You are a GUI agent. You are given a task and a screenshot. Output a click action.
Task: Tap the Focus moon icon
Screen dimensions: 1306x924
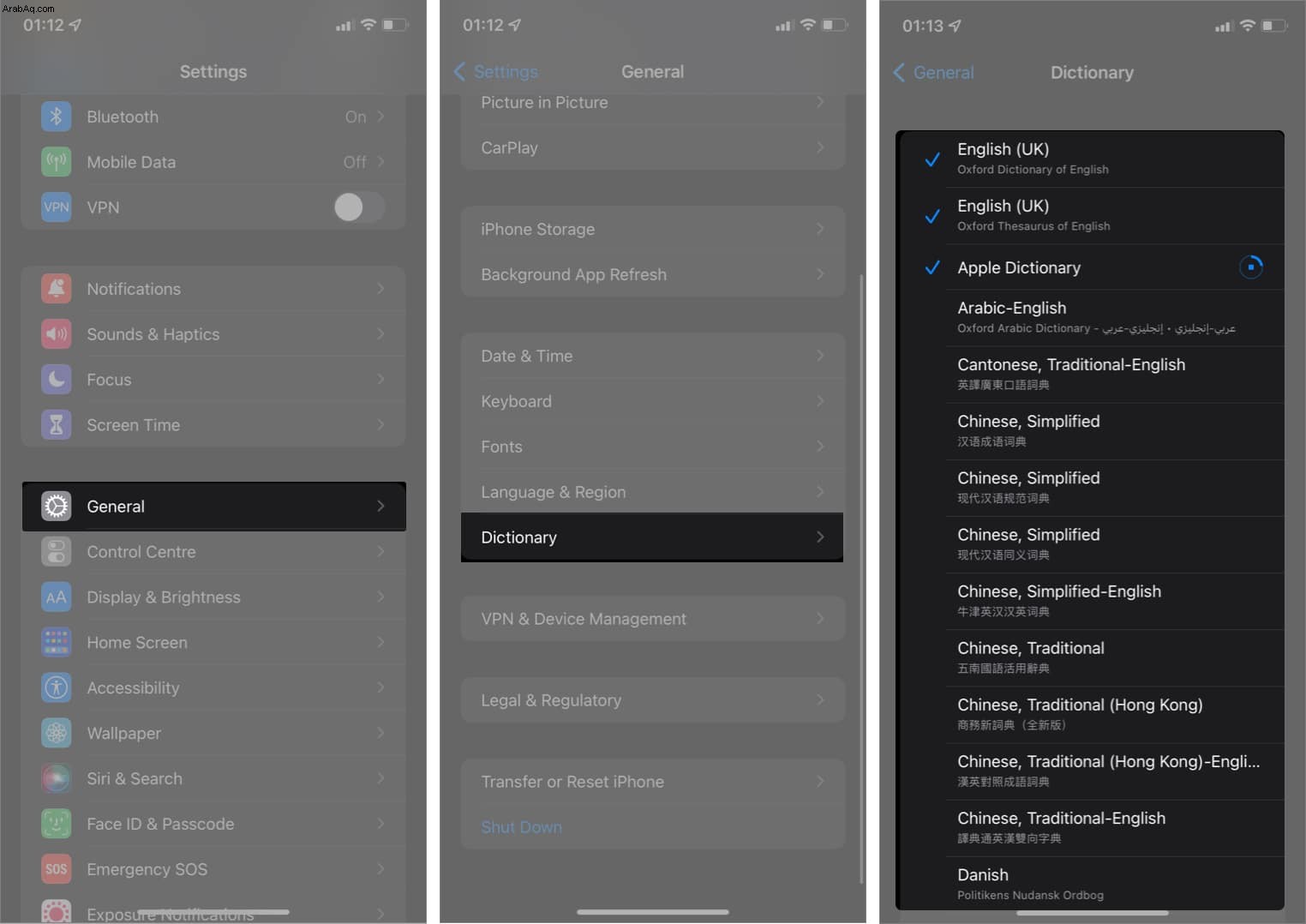pyautogui.click(x=57, y=380)
